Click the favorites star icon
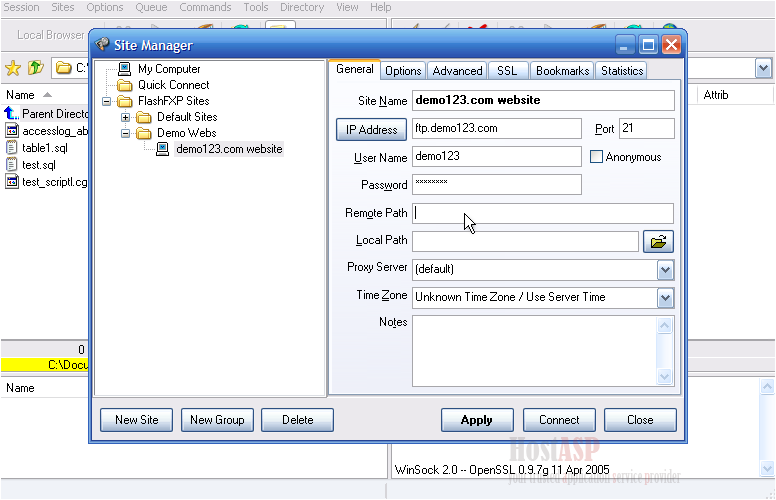Screen dimensions: 776x500 point(13,68)
